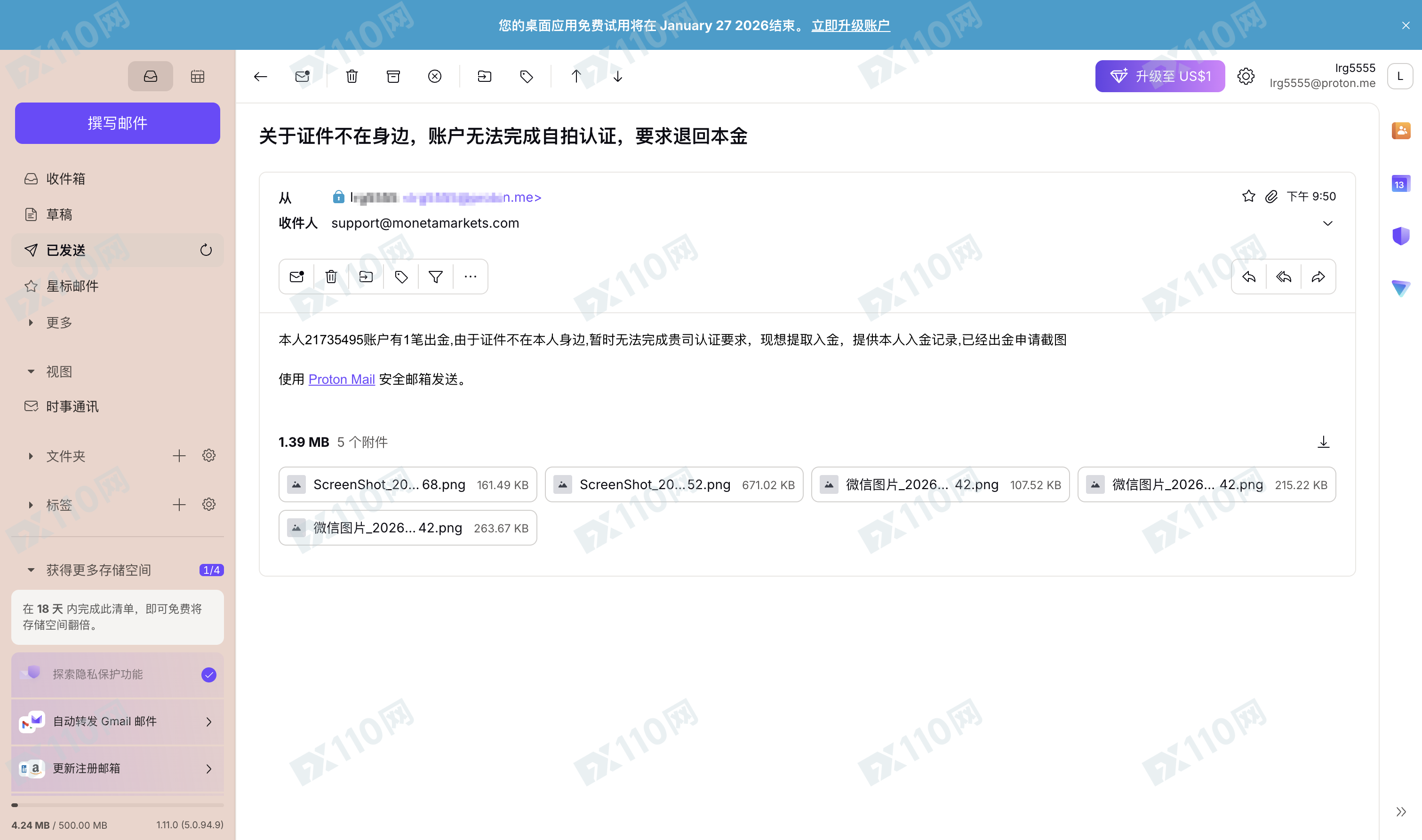
Task: Open the filter funnel icon
Action: tap(435, 277)
